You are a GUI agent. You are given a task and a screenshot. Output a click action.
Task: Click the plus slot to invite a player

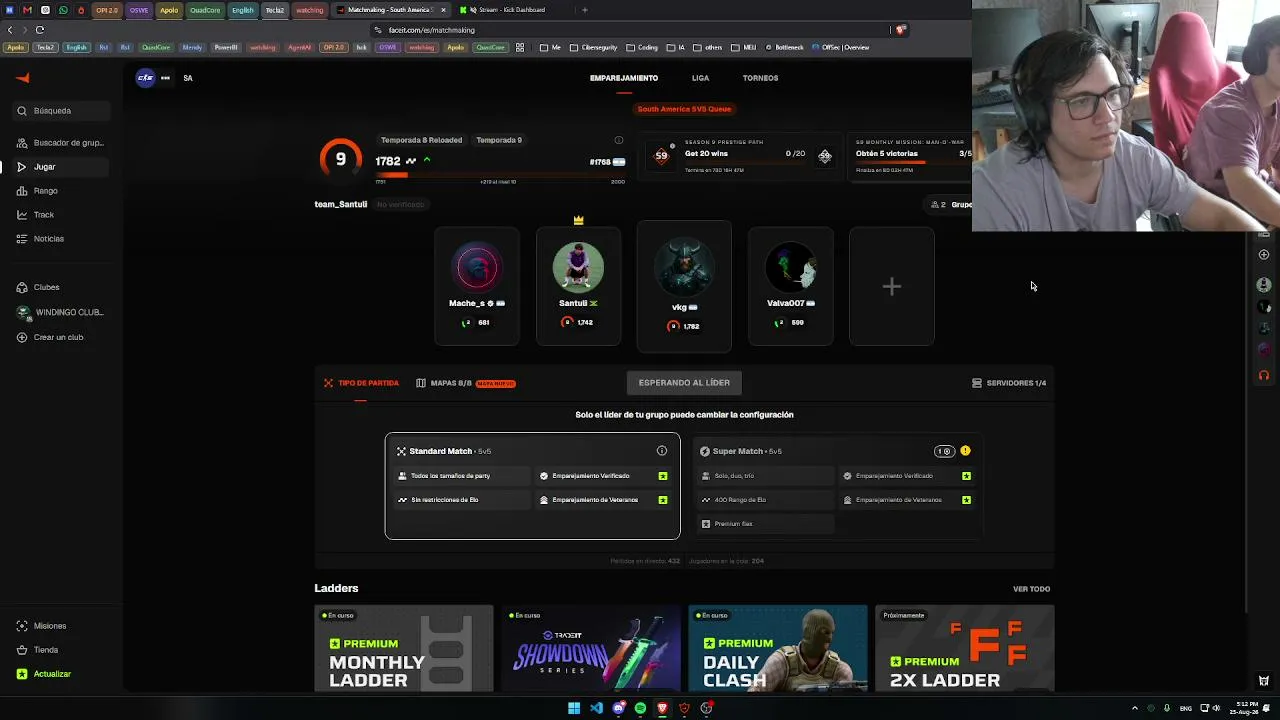click(892, 287)
